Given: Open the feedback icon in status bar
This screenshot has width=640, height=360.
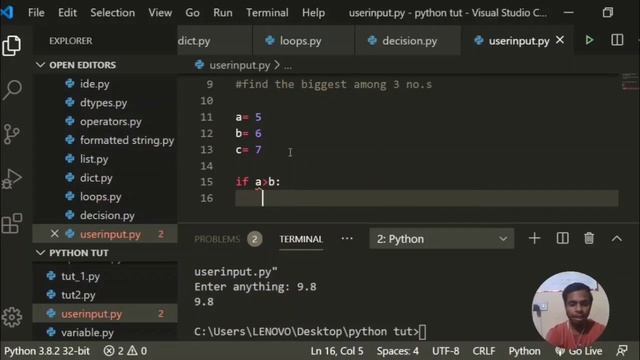Looking at the screenshot, I should (x=622, y=350).
